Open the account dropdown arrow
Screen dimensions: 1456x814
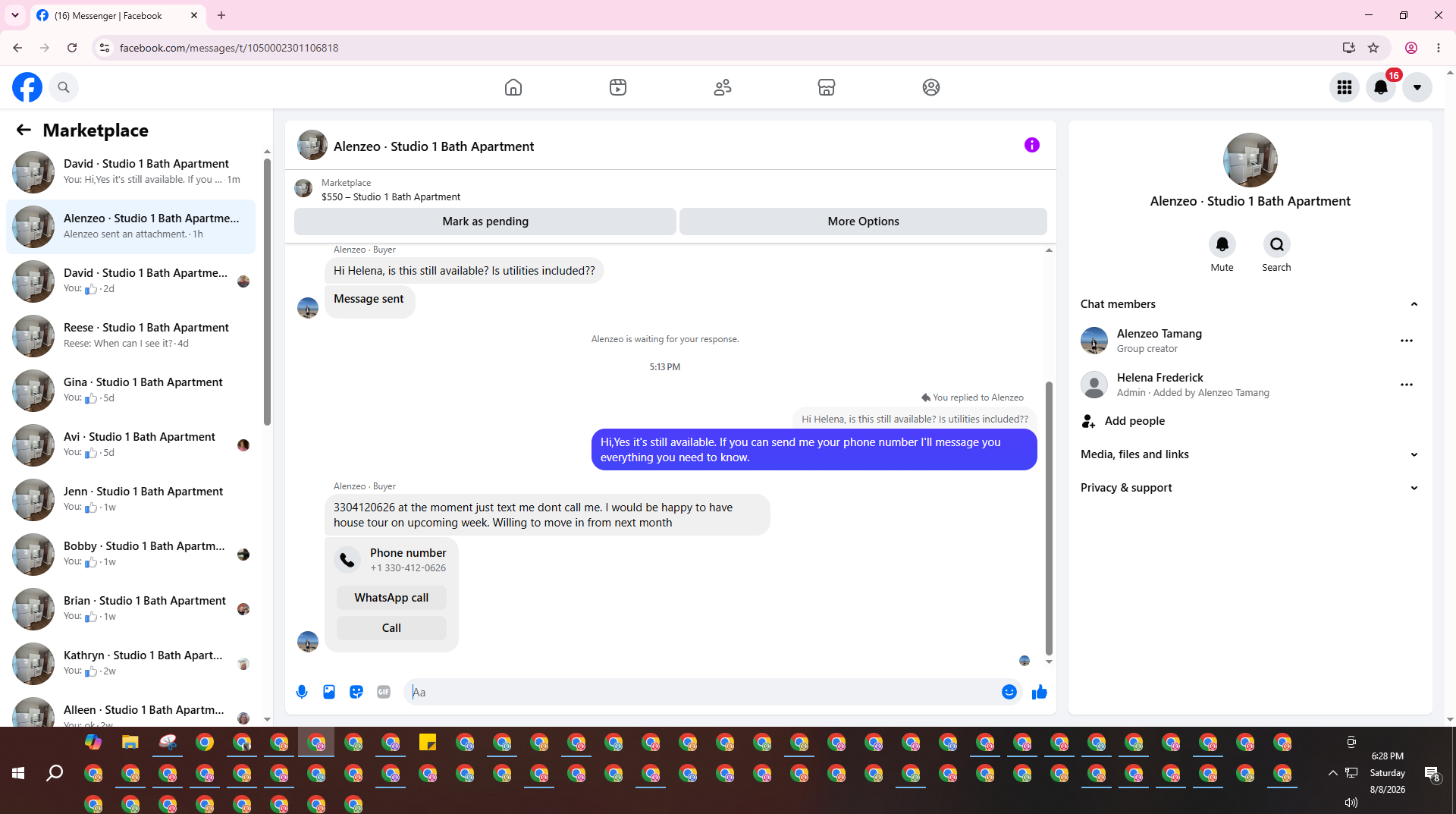pyautogui.click(x=1417, y=87)
